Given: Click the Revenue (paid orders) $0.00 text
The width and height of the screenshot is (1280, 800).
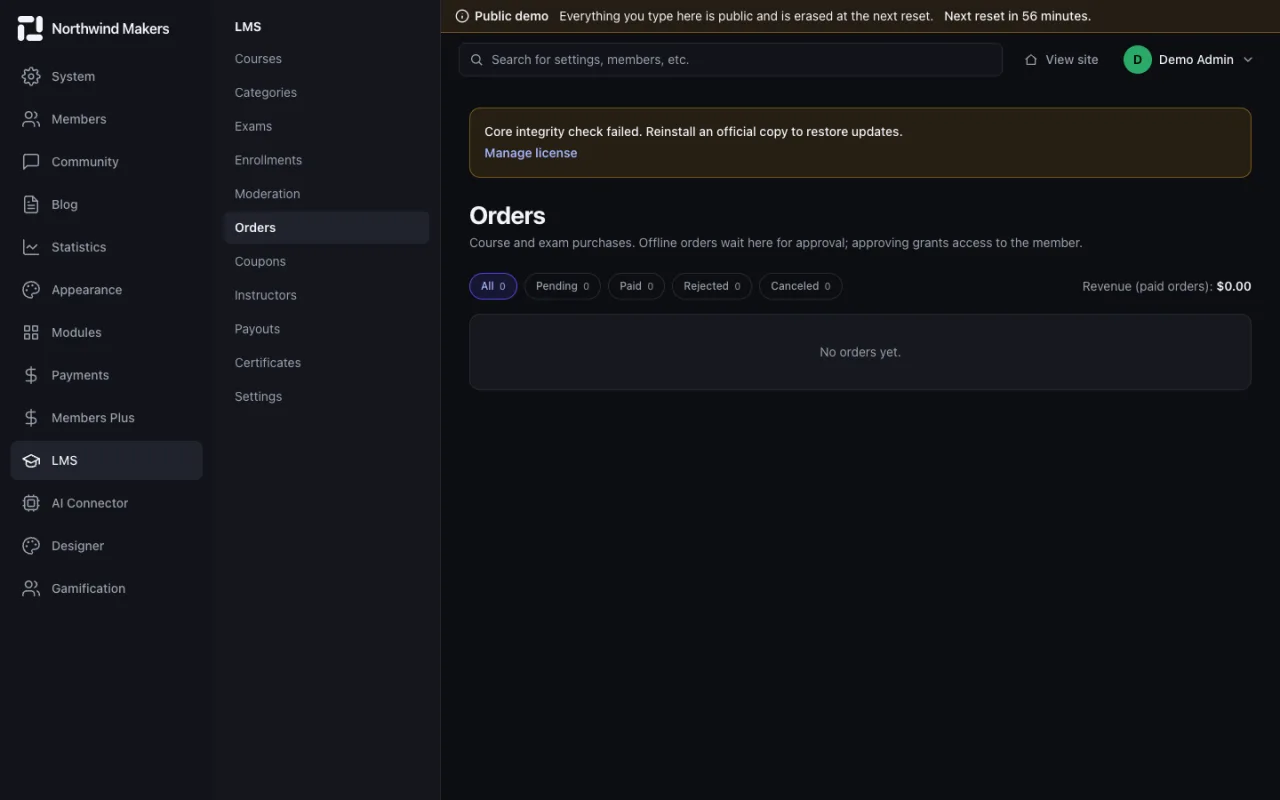Looking at the screenshot, I should (1166, 286).
